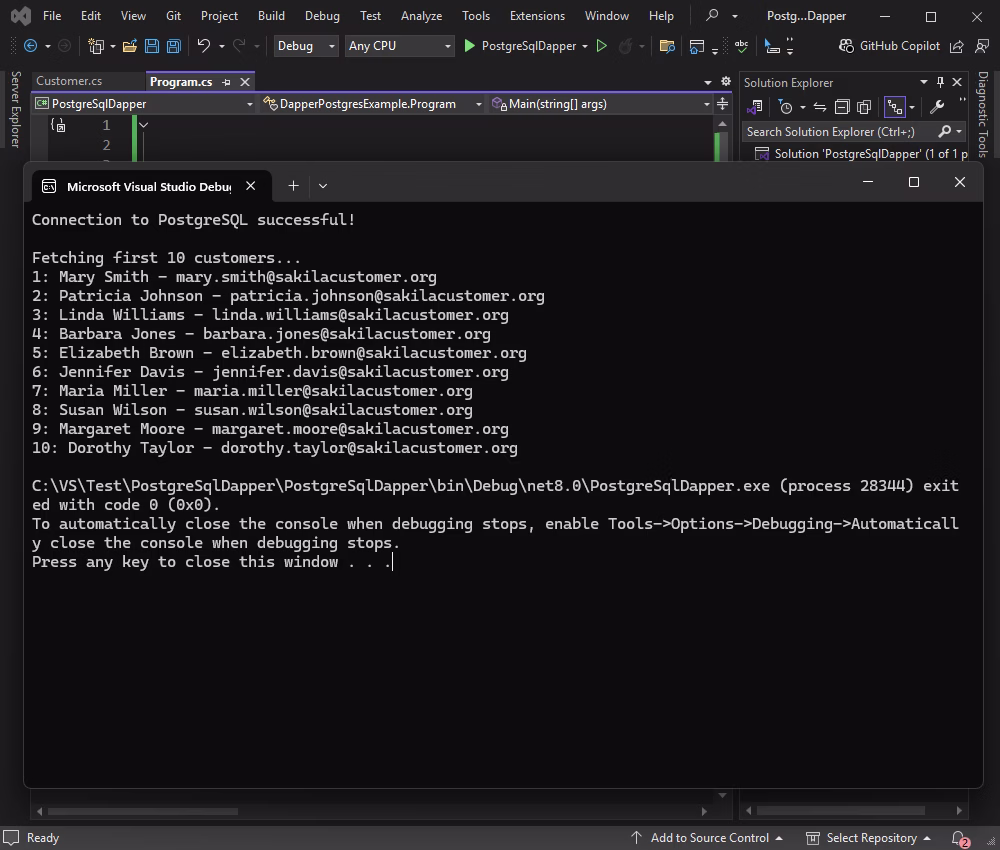1000x850 pixels.
Task: Click inside the Search Solution Explorer box
Action: [840, 131]
